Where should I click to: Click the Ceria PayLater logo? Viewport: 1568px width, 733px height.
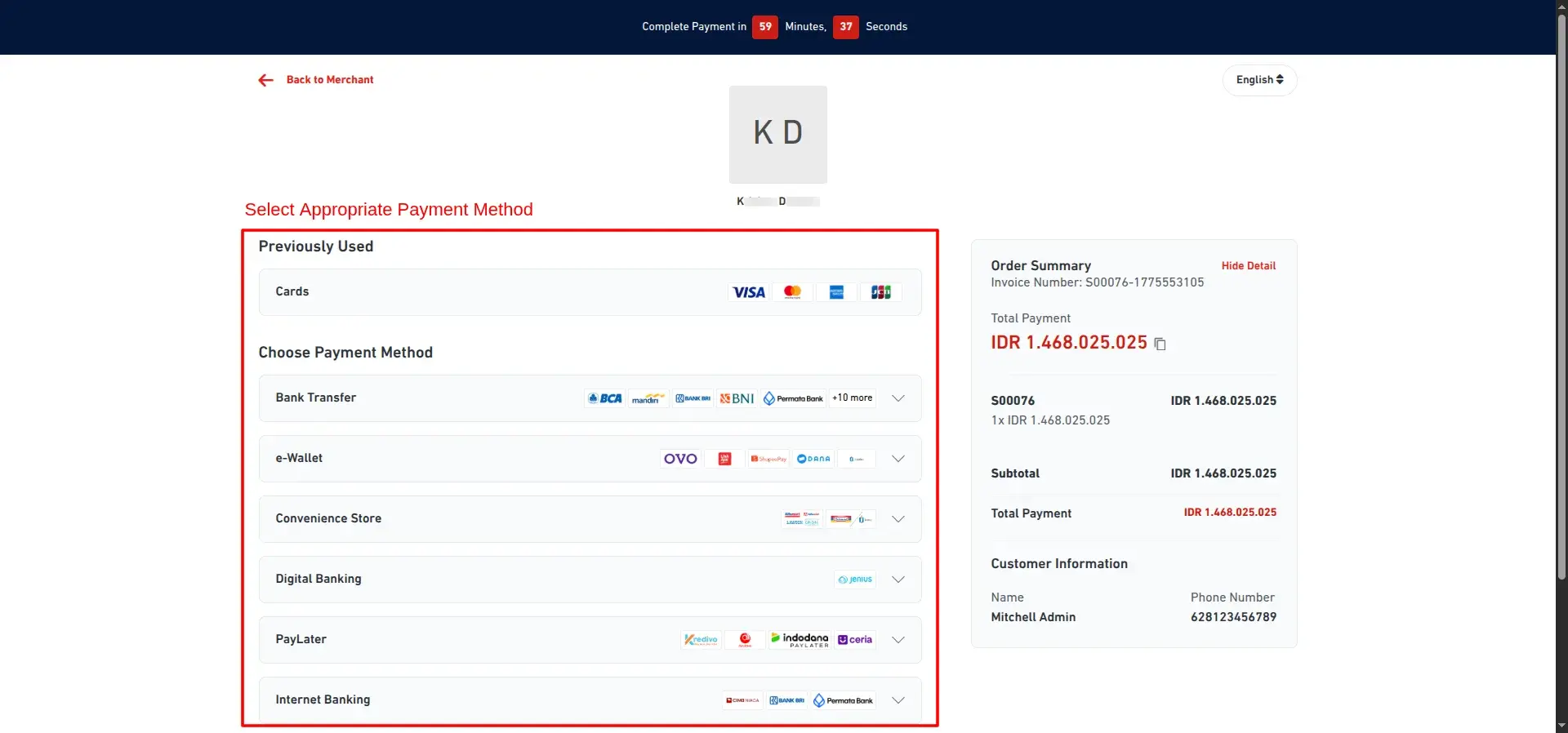coord(855,640)
